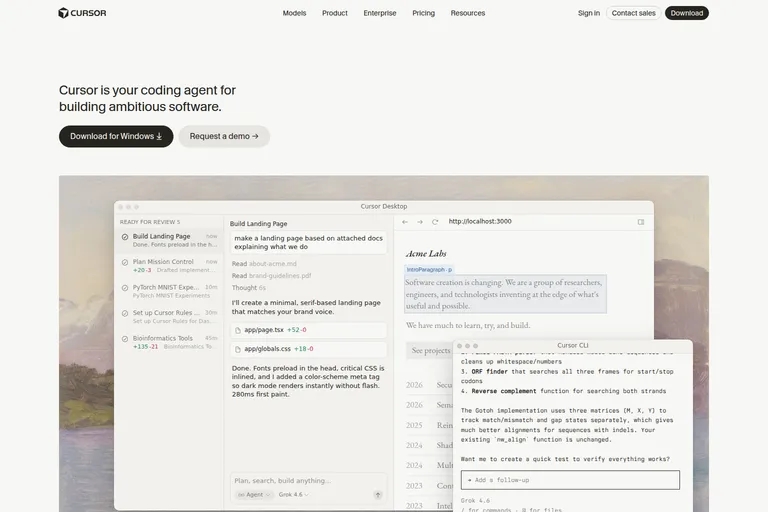The height and width of the screenshot is (512, 768).
Task: Open the Agent mode dropdown
Action: tap(254, 495)
